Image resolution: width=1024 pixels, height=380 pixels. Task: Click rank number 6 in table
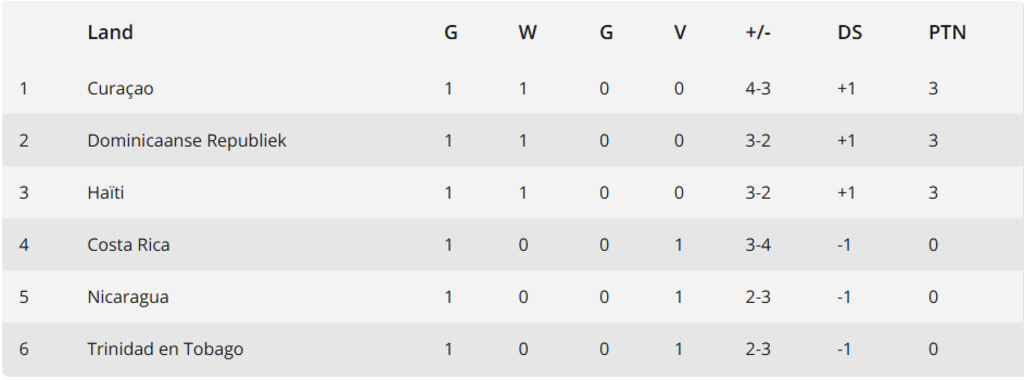pyautogui.click(x=24, y=349)
